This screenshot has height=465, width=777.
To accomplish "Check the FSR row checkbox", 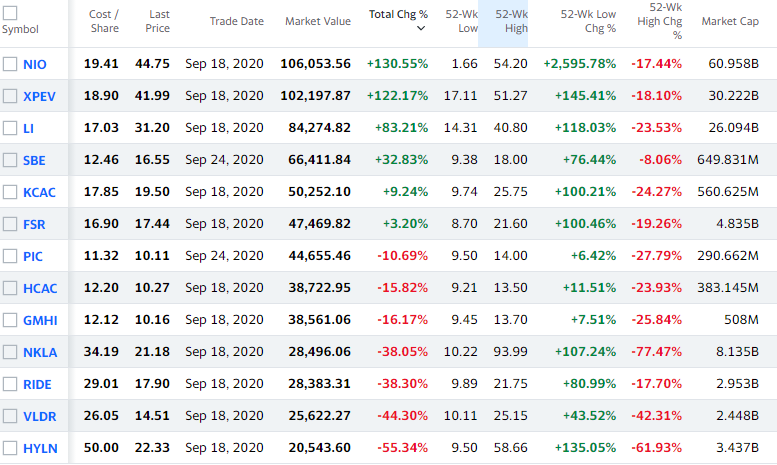I will click(10, 224).
